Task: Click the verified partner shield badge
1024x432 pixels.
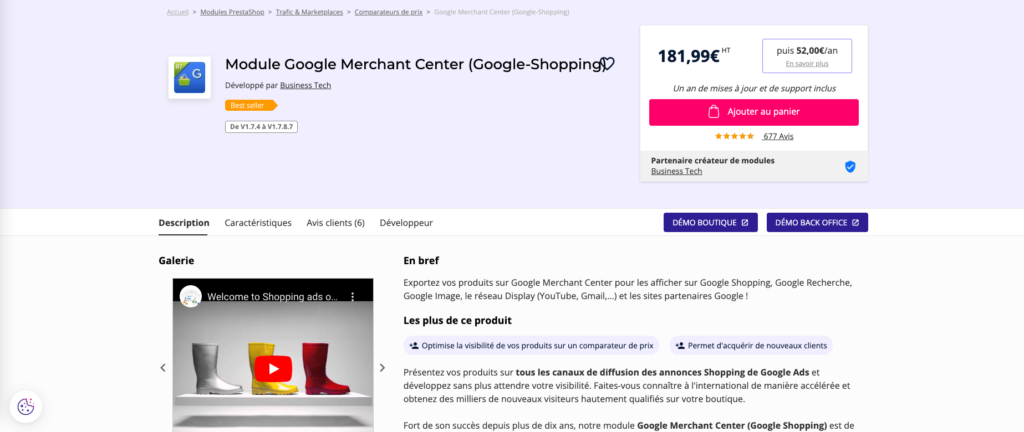Action: pyautogui.click(x=850, y=166)
